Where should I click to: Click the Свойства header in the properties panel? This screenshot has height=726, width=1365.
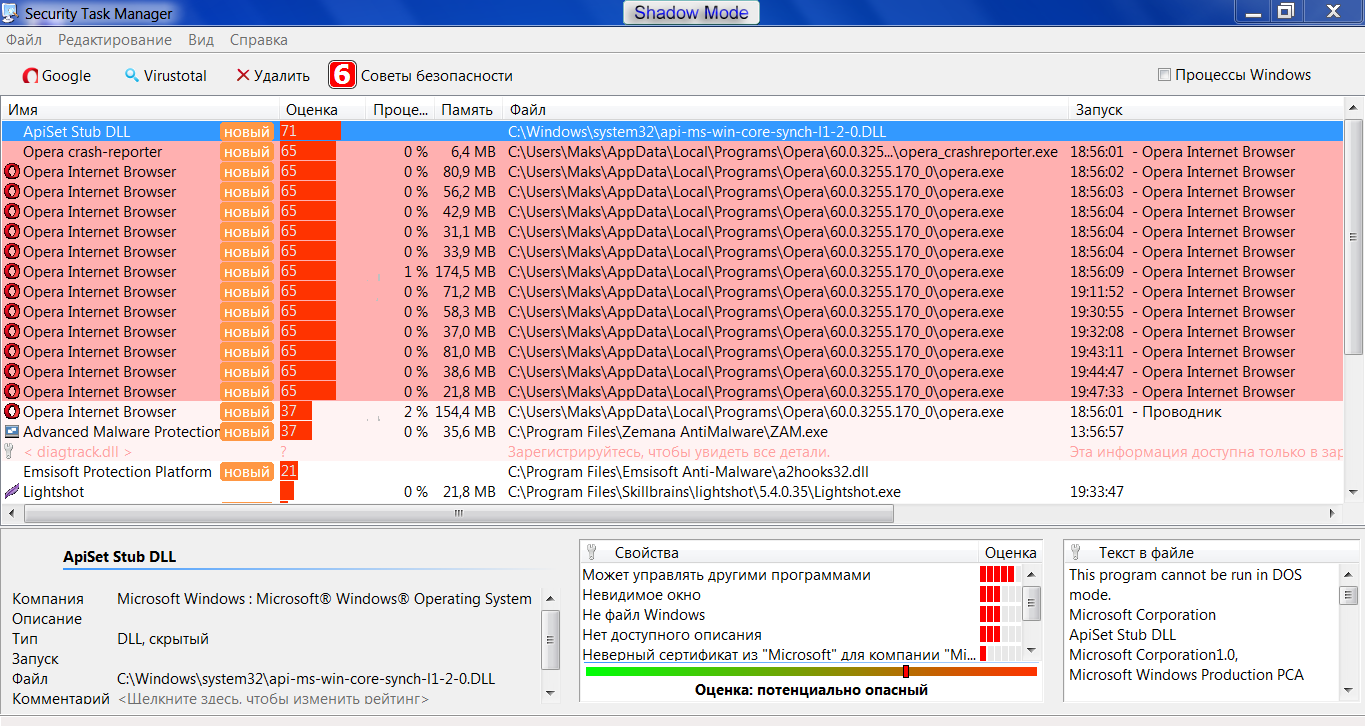pyautogui.click(x=647, y=552)
